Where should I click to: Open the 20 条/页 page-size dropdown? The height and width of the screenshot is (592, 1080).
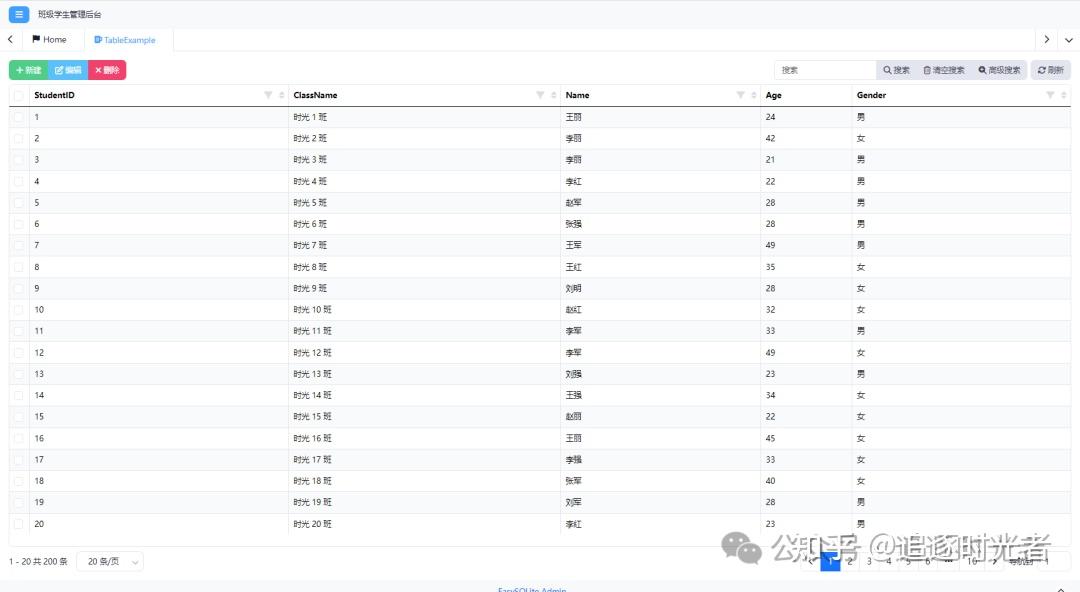[x=110, y=561]
